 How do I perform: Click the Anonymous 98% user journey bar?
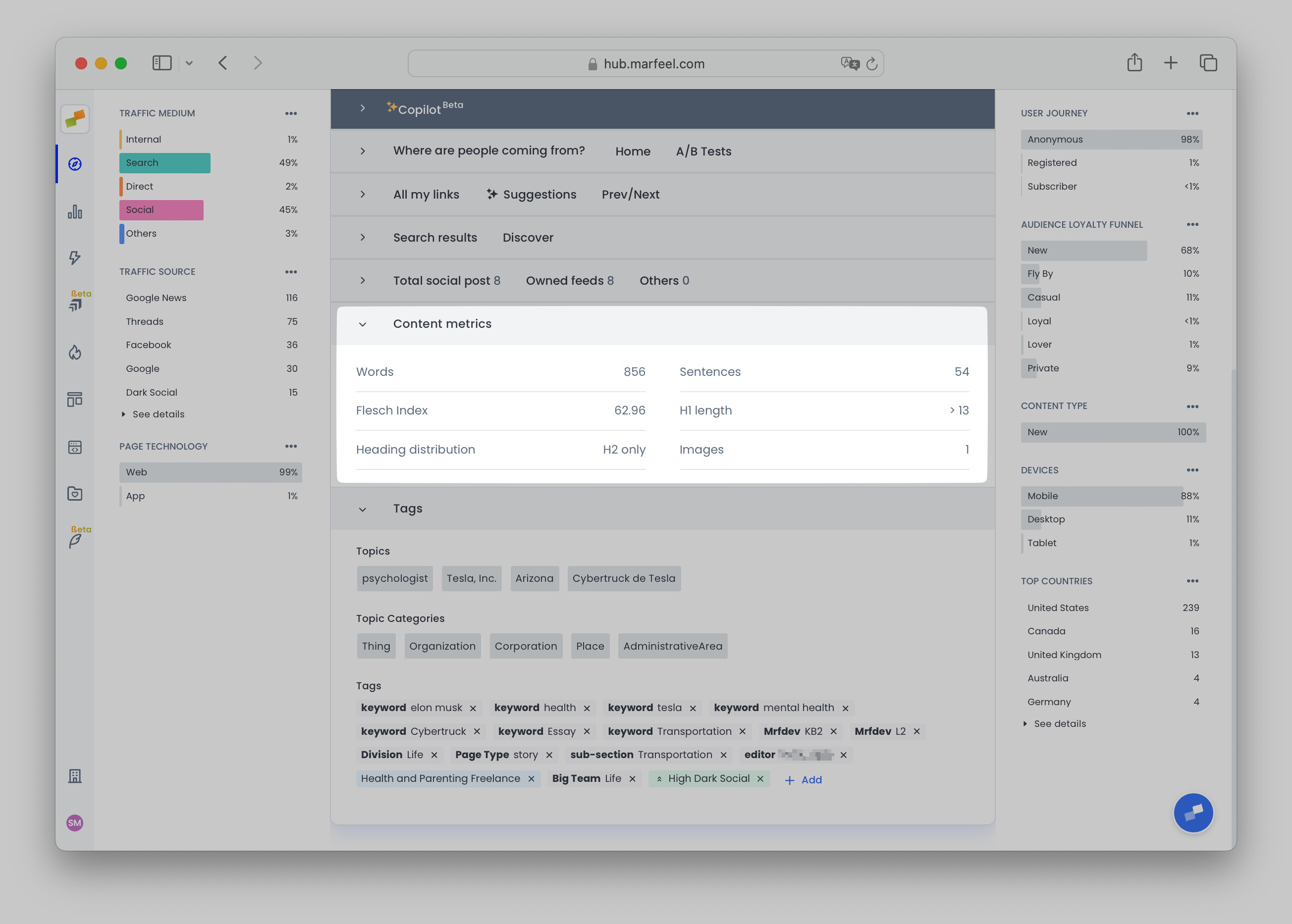(1110, 139)
